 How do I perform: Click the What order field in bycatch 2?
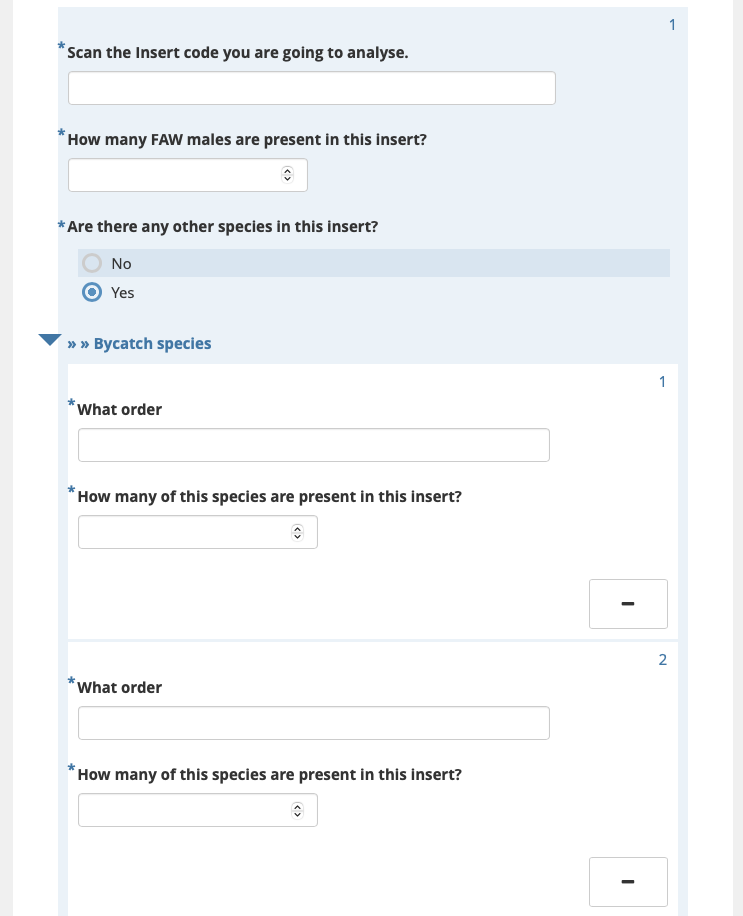tap(314, 723)
